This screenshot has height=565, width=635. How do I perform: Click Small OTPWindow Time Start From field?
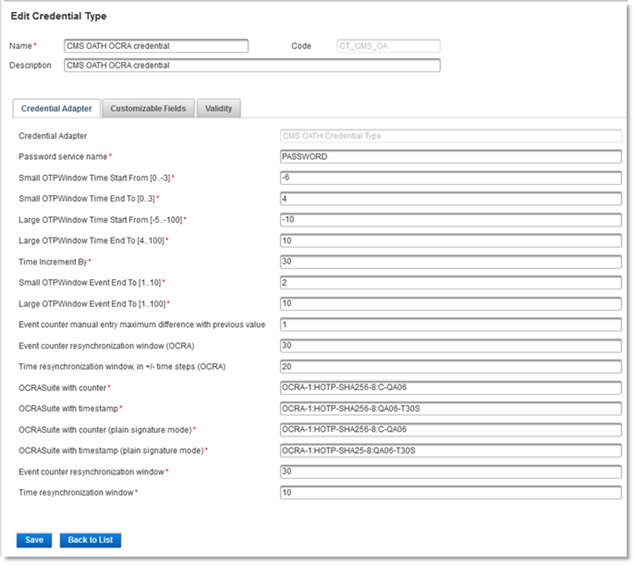451,178
